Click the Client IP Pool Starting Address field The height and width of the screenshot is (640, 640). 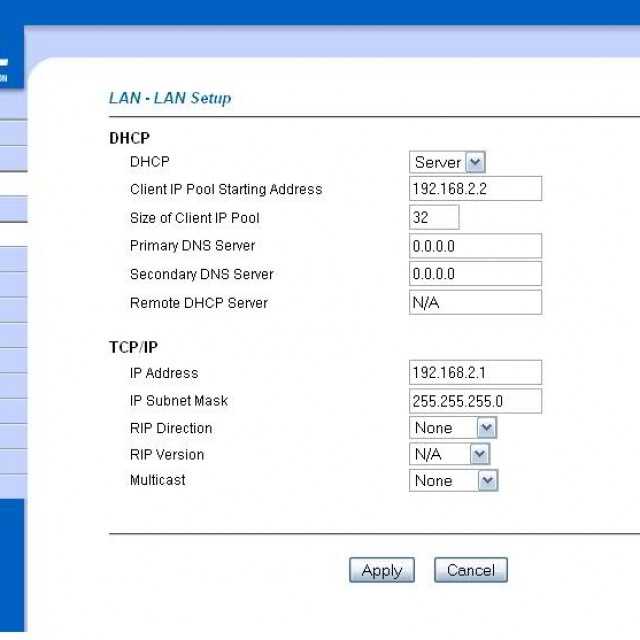pyautogui.click(x=476, y=189)
